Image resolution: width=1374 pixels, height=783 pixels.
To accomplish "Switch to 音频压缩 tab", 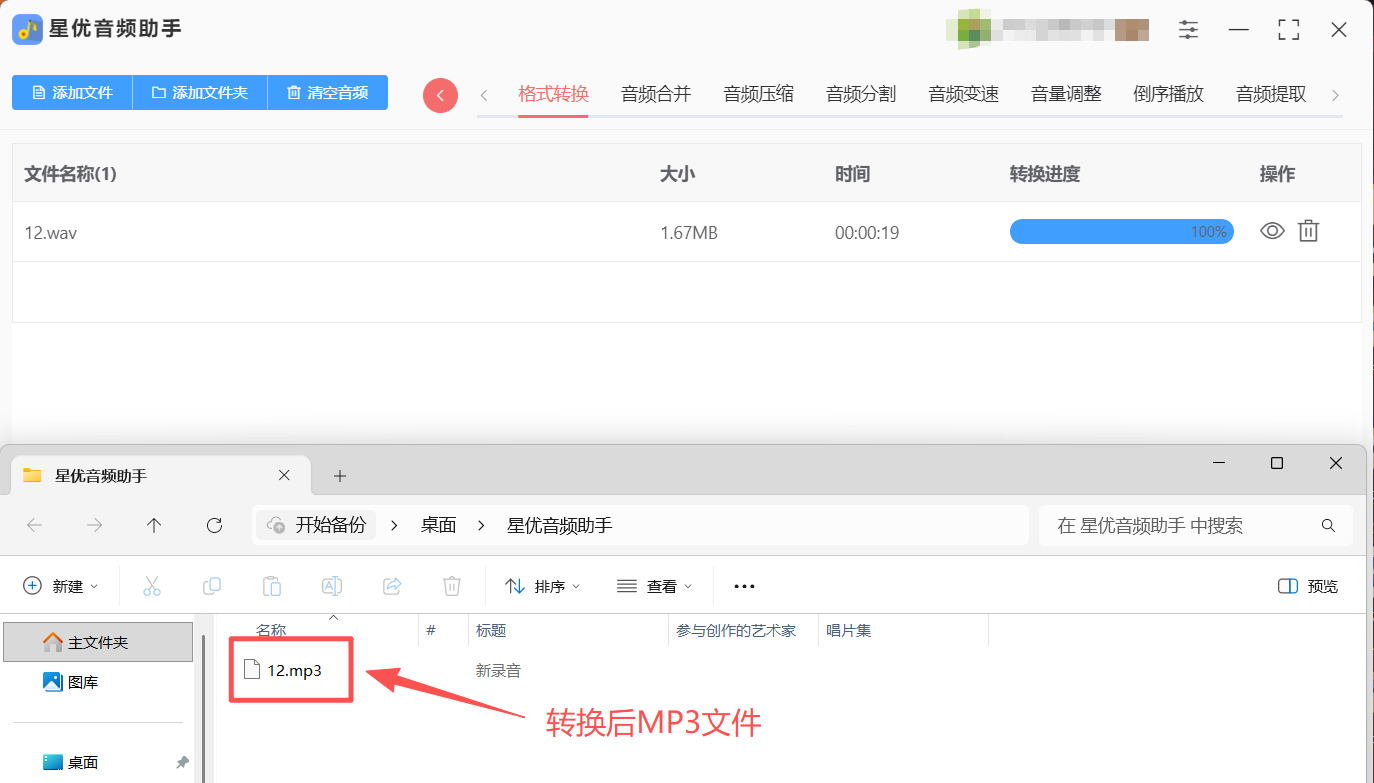I will pos(758,95).
